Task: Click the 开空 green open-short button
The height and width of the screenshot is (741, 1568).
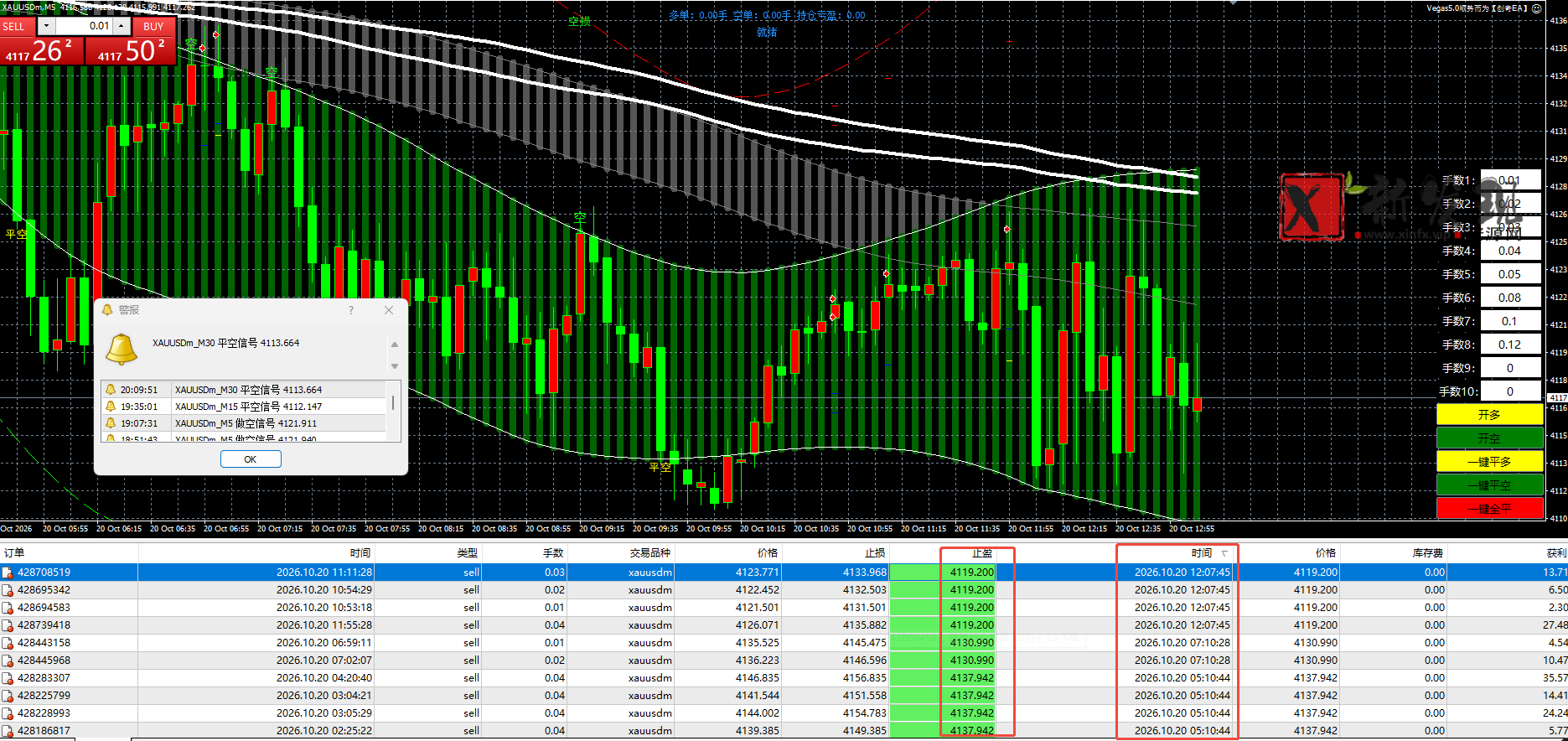Action: pyautogui.click(x=1489, y=438)
